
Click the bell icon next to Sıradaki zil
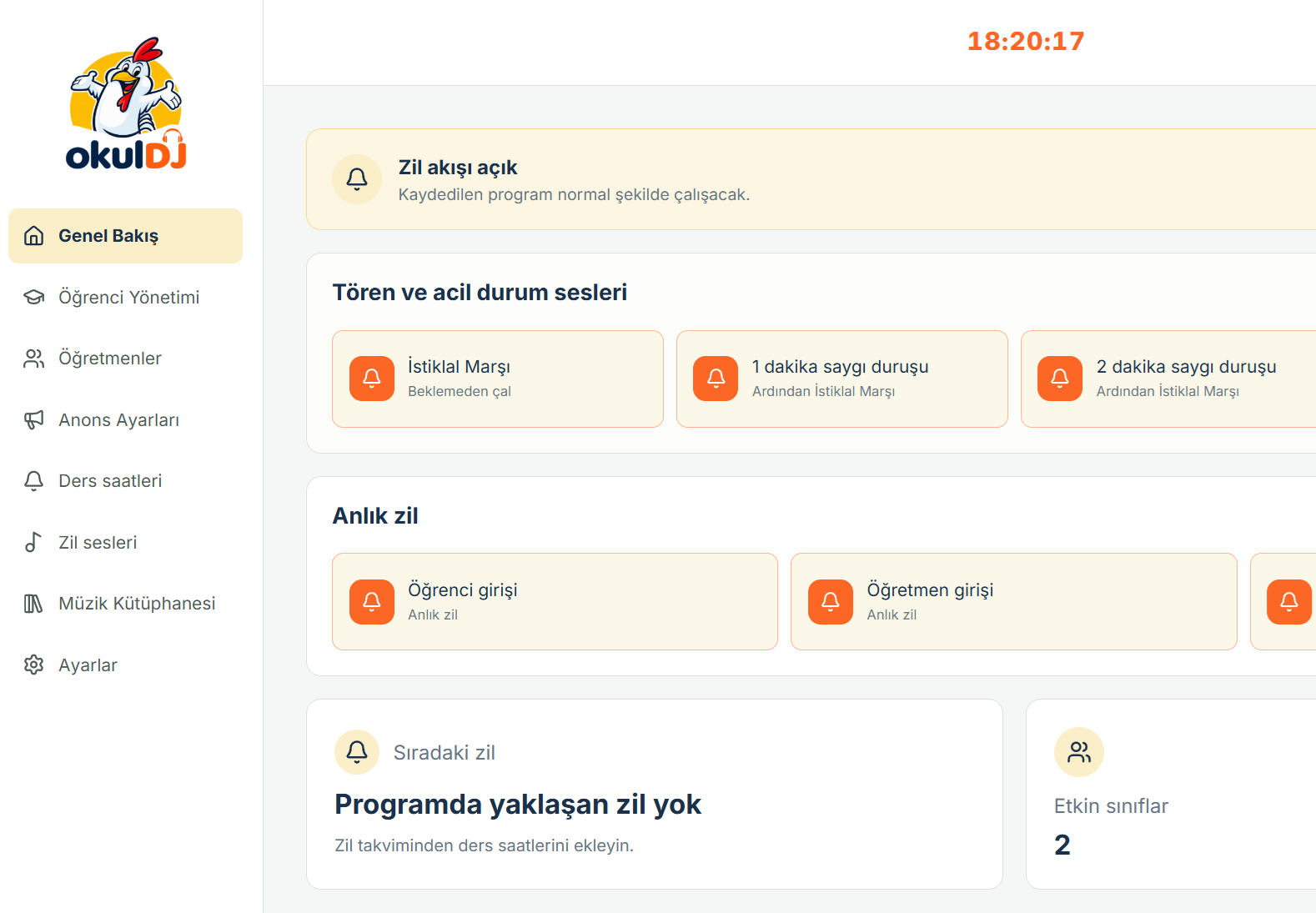tap(357, 752)
